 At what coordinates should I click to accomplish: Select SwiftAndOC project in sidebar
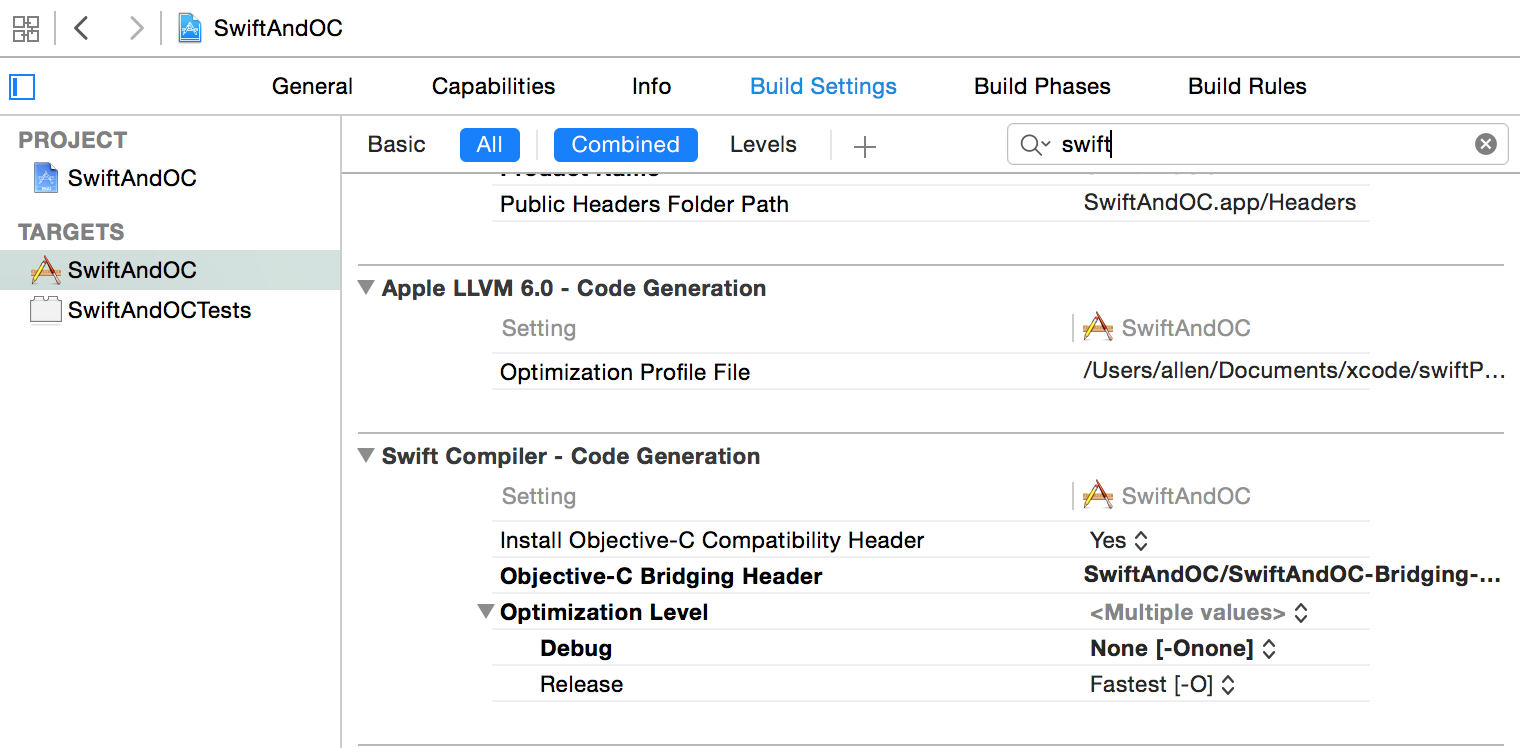tap(132, 178)
